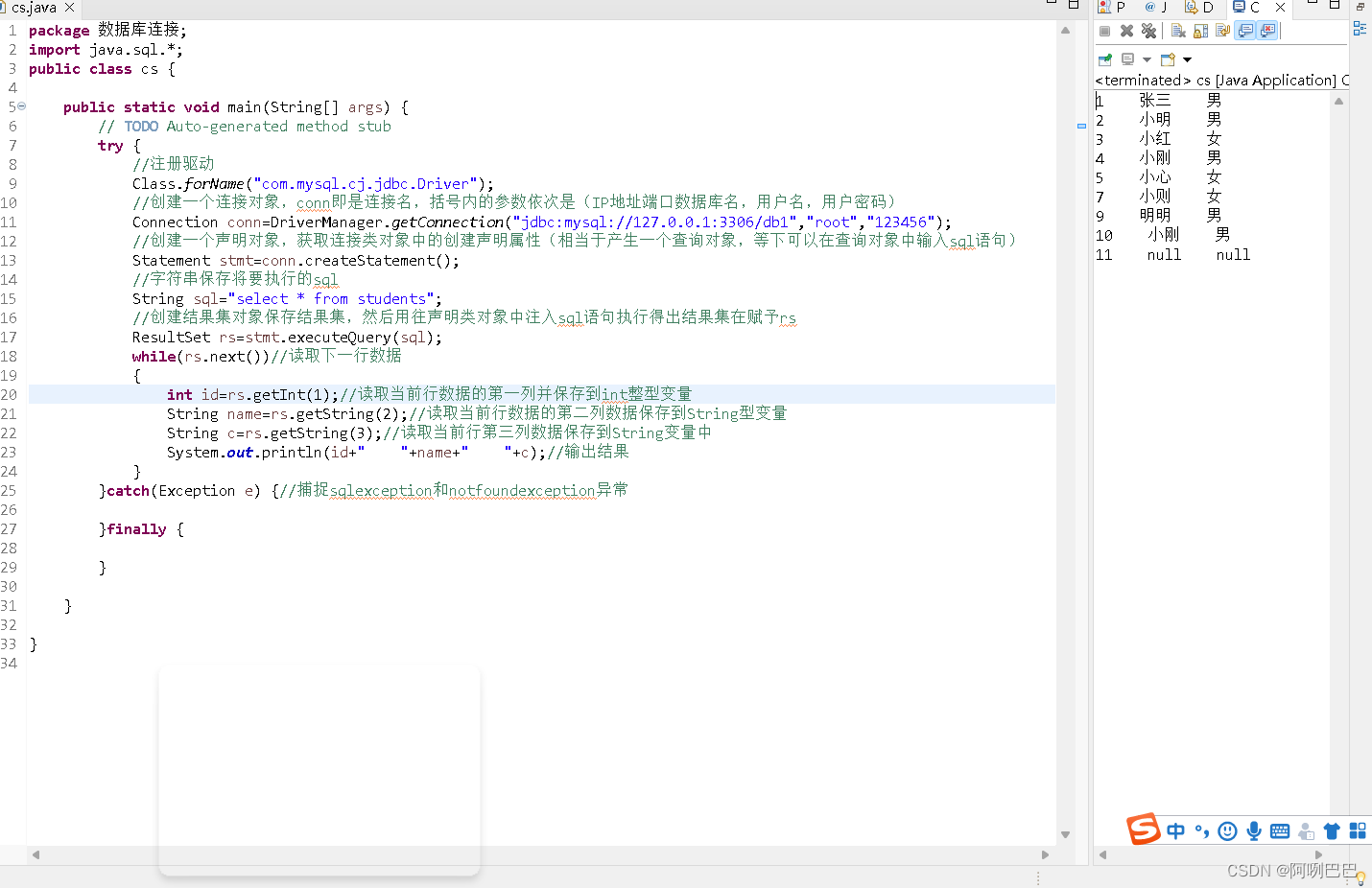
Task: Open the Open Console dropdown arrow
Action: coord(1187,59)
